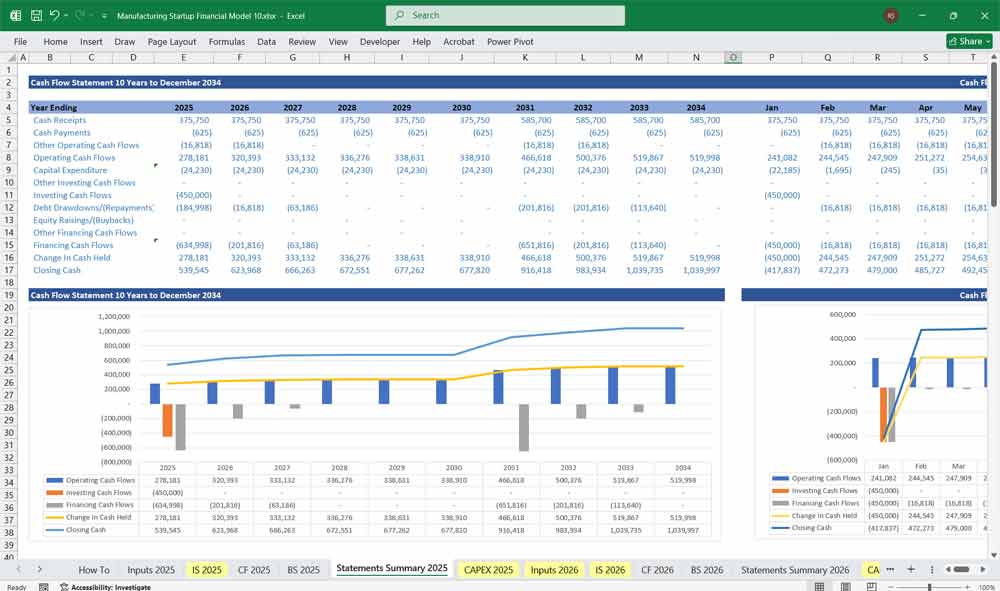The image size is (1000, 591).
Task: Add a new worksheet with the plus button
Action: tap(911, 569)
